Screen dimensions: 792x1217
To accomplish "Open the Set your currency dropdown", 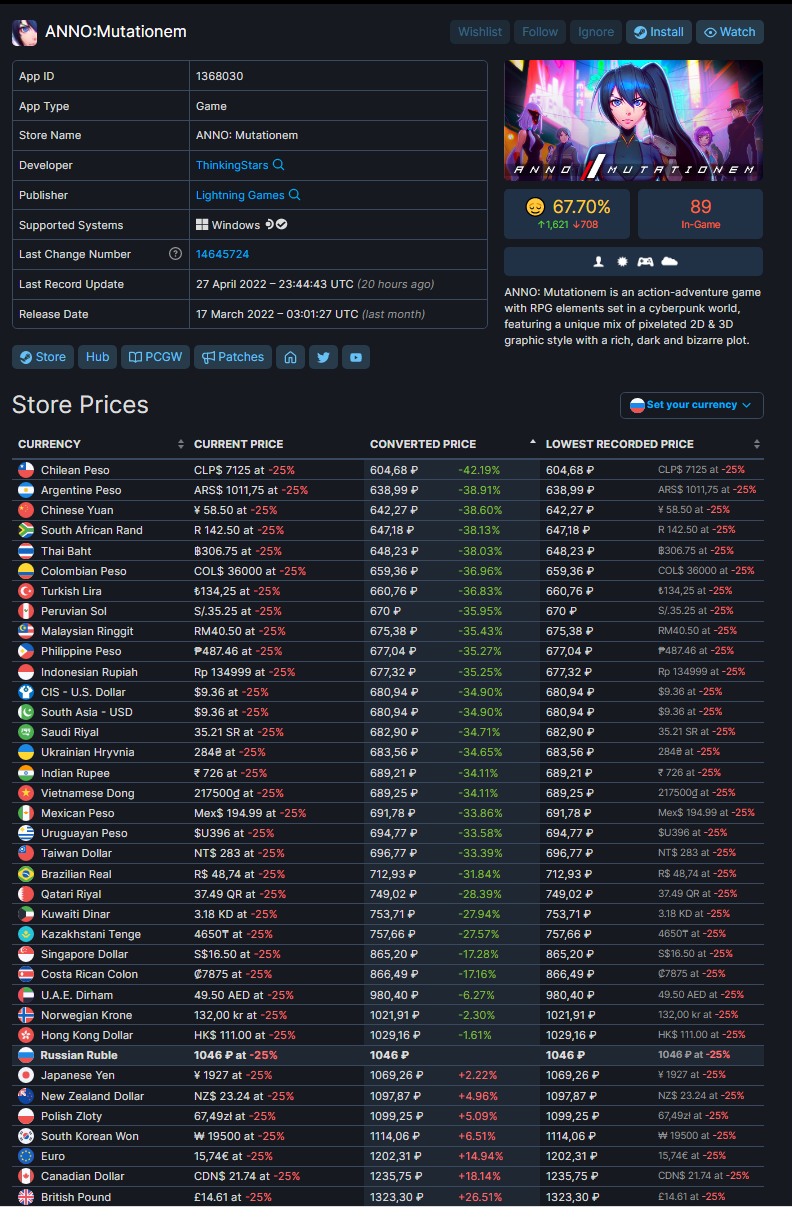I will click(x=692, y=405).
